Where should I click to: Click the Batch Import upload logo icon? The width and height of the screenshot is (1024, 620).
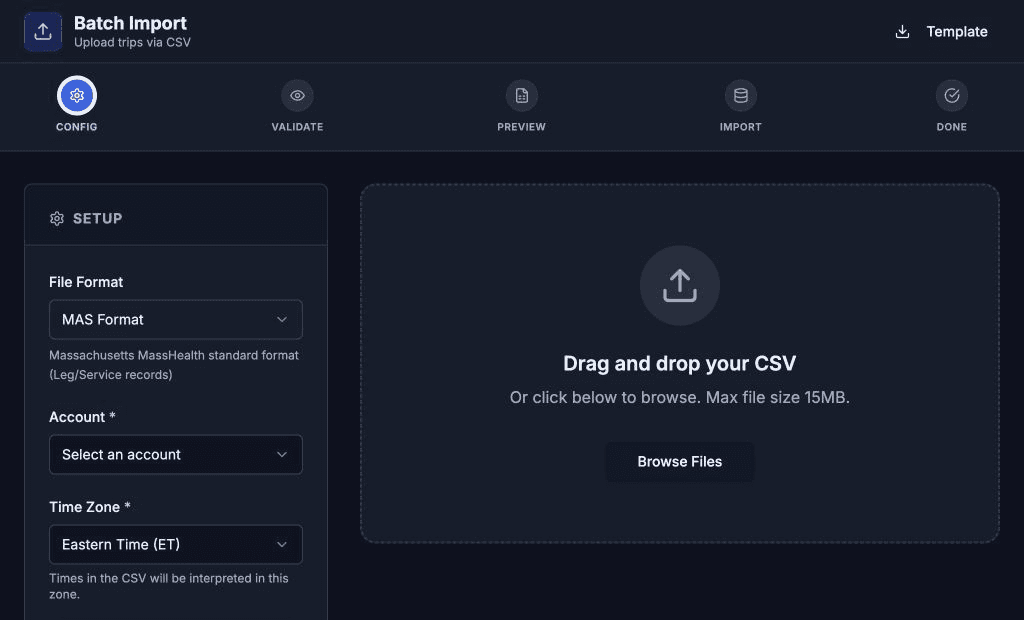click(x=43, y=31)
